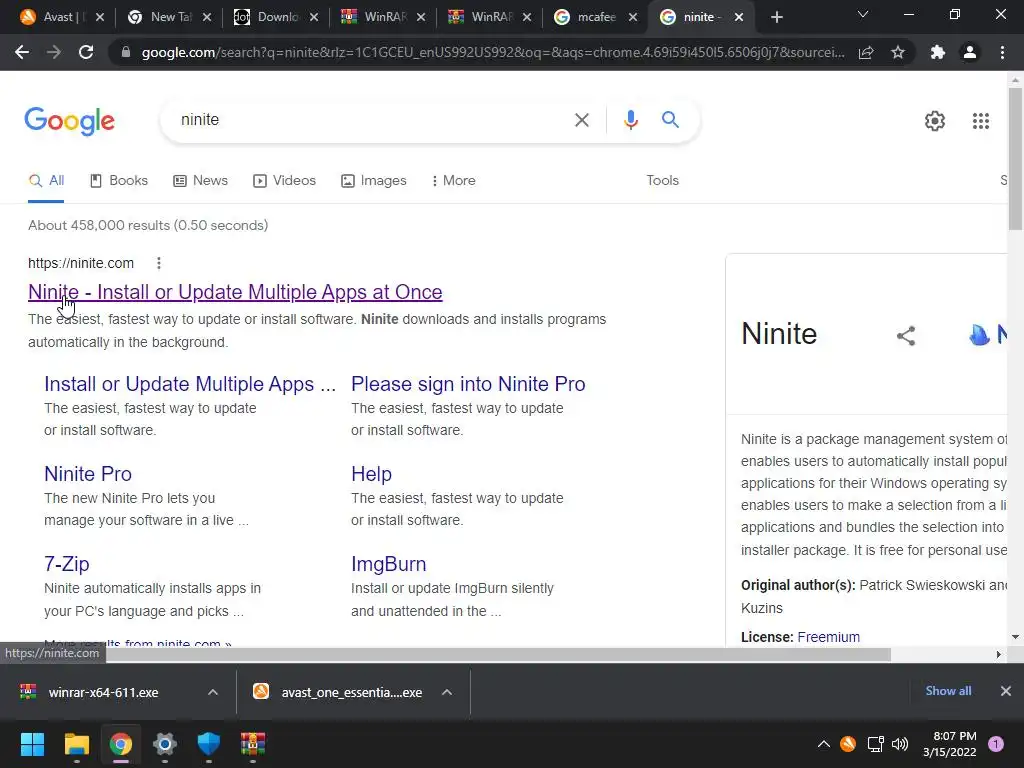Reload the current page
1024x768 pixels.
(86, 52)
